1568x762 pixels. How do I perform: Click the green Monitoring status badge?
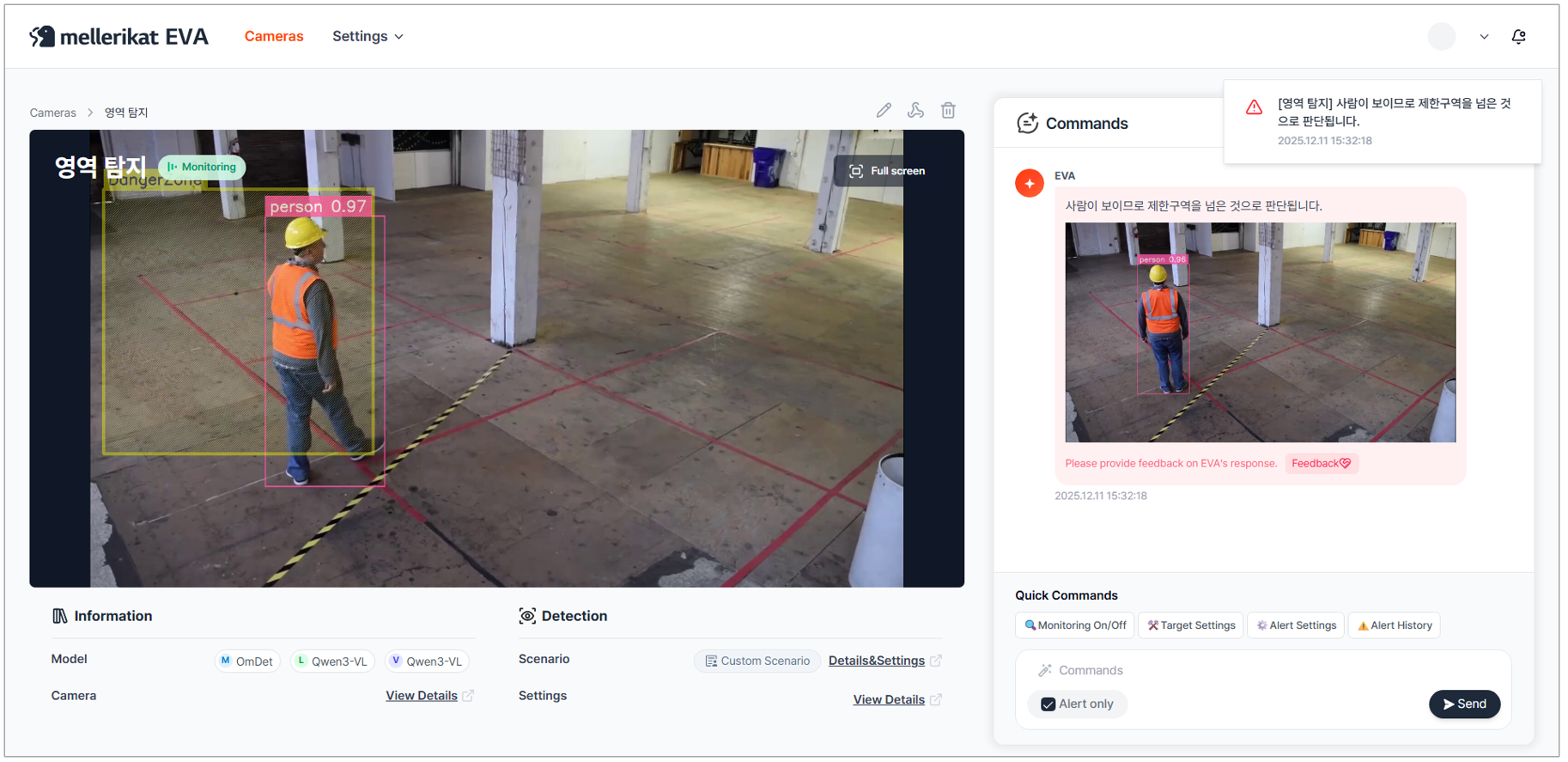[x=203, y=168]
